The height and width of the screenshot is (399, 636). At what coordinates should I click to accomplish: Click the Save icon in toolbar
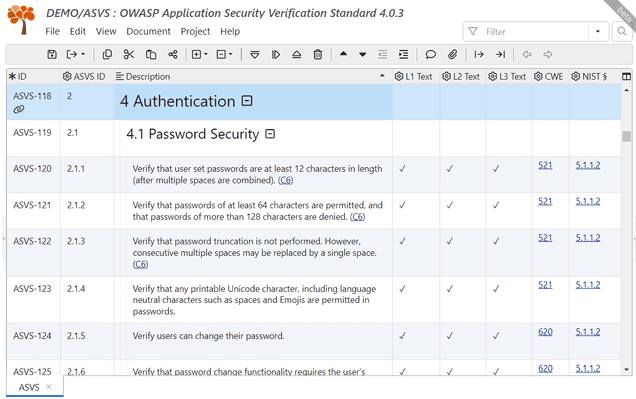[x=52, y=54]
